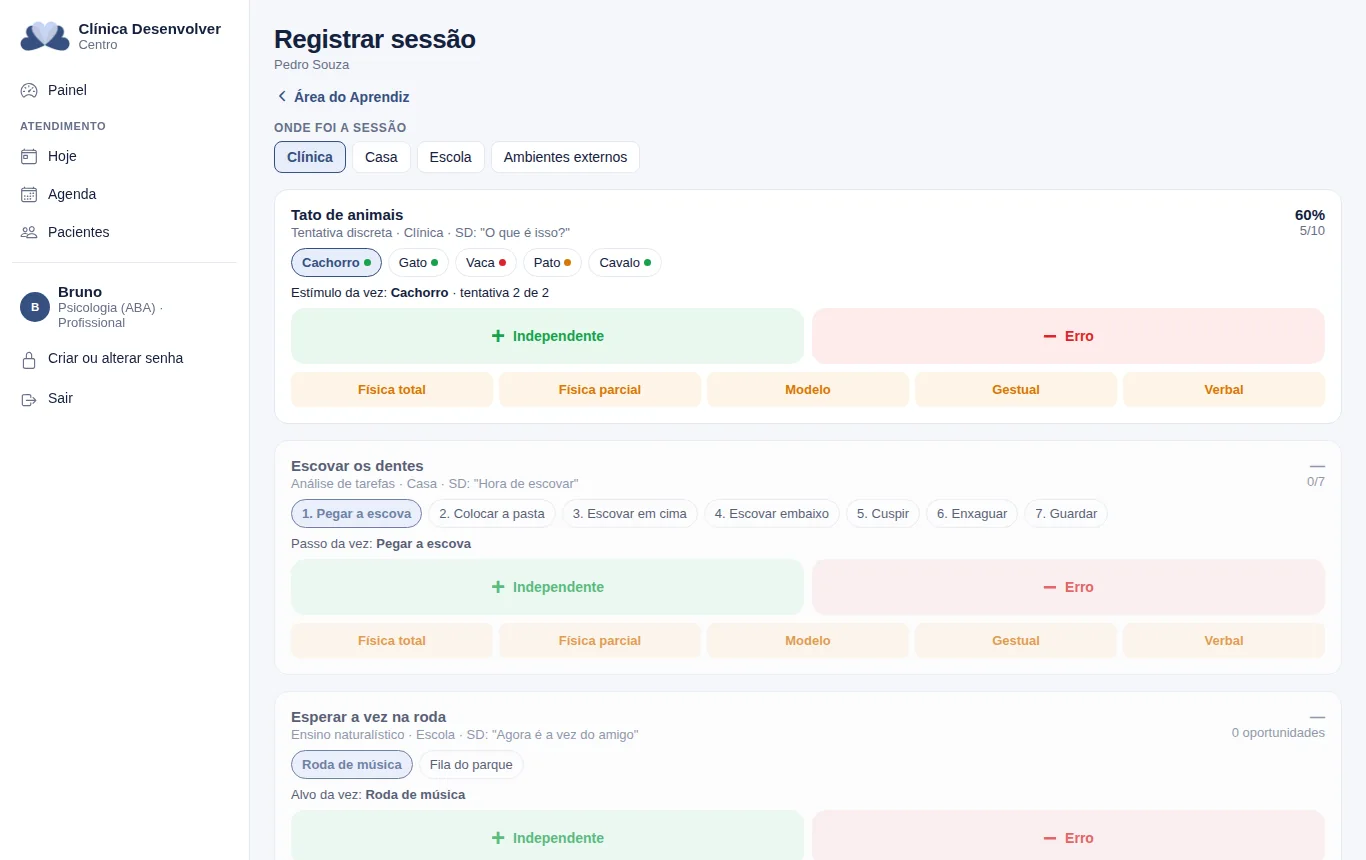Click the 60% score in Tato de animais

1310,215
